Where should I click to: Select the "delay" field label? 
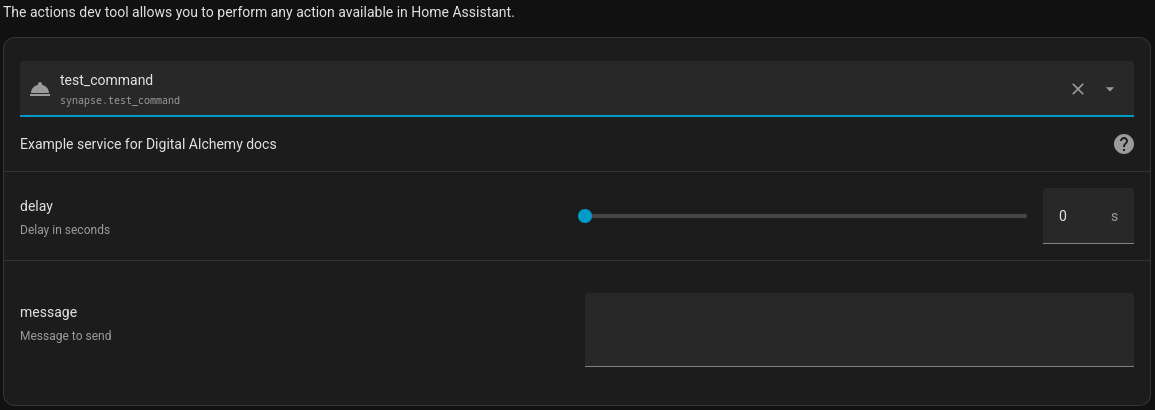[x=36, y=206]
